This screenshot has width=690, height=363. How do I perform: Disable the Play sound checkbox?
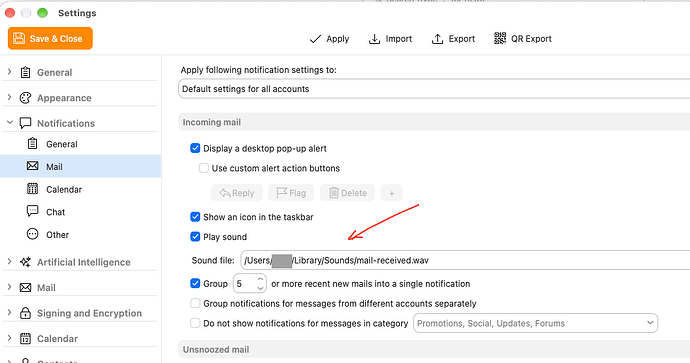pos(195,237)
